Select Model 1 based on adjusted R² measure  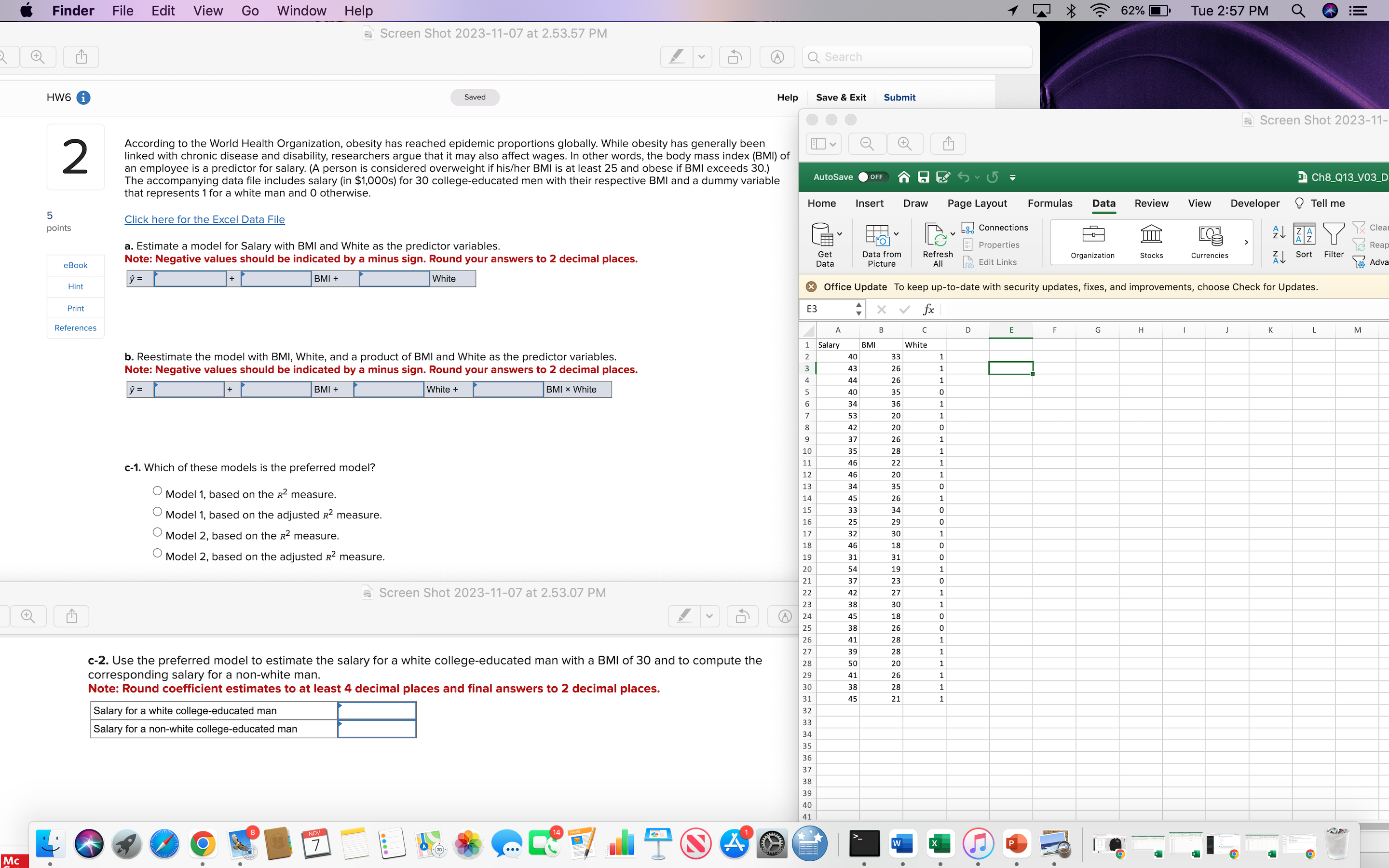coord(157,512)
